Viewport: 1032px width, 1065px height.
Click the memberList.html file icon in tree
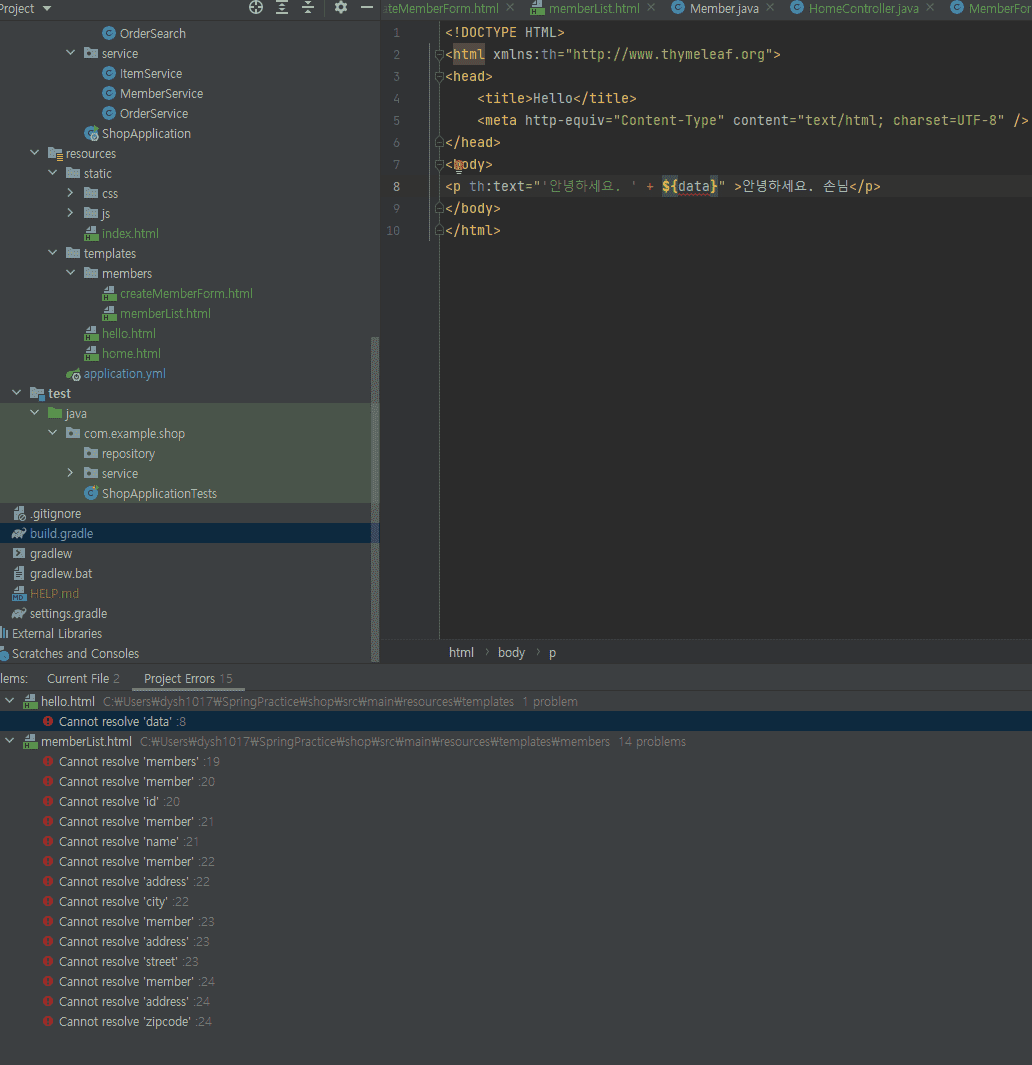pyautogui.click(x=109, y=313)
